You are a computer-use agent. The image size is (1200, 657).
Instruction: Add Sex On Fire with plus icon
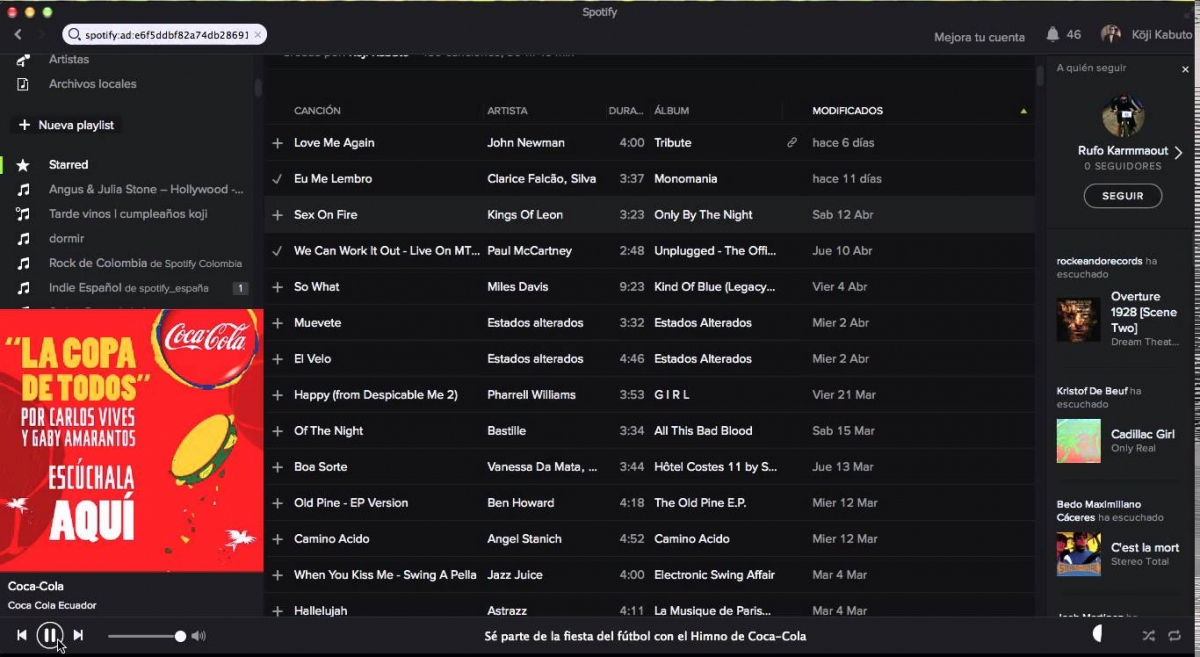tap(277, 215)
